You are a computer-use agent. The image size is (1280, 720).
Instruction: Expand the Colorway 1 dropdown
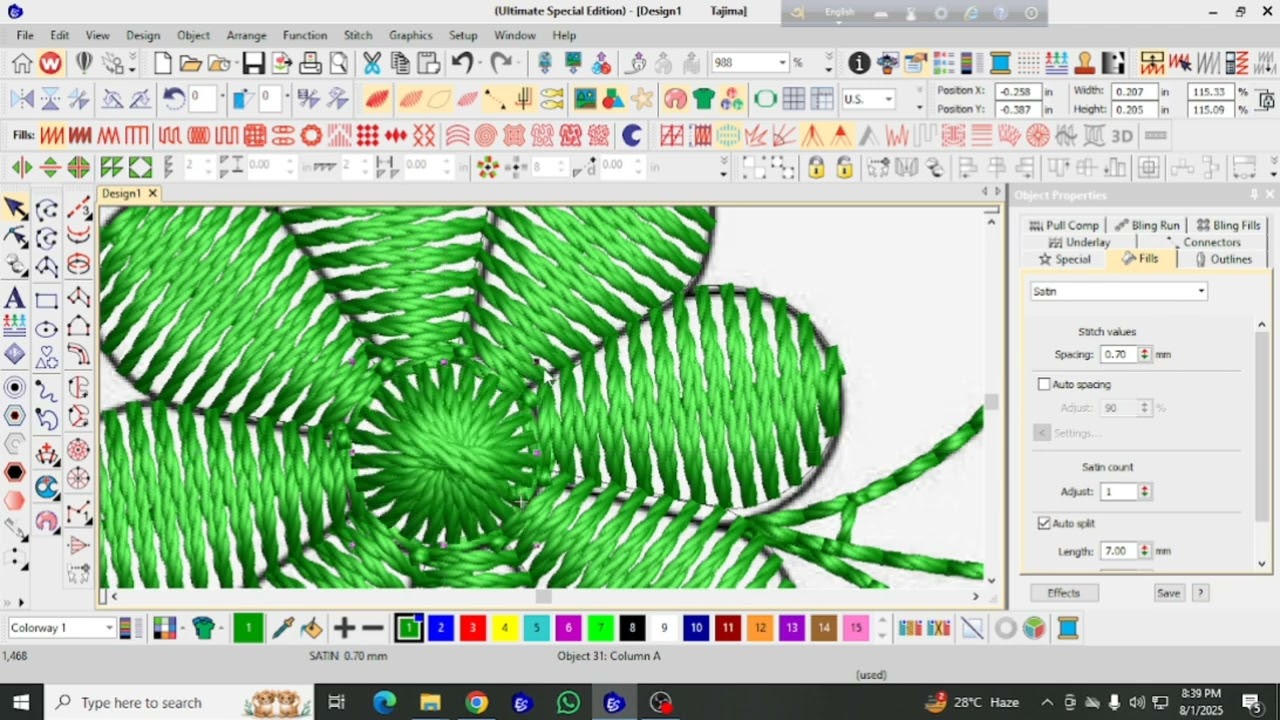pos(109,628)
